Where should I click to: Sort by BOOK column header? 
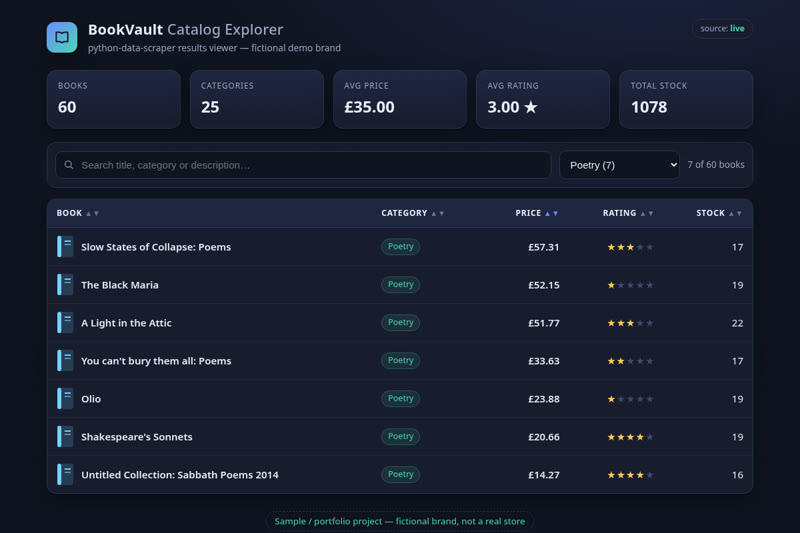click(x=78, y=213)
